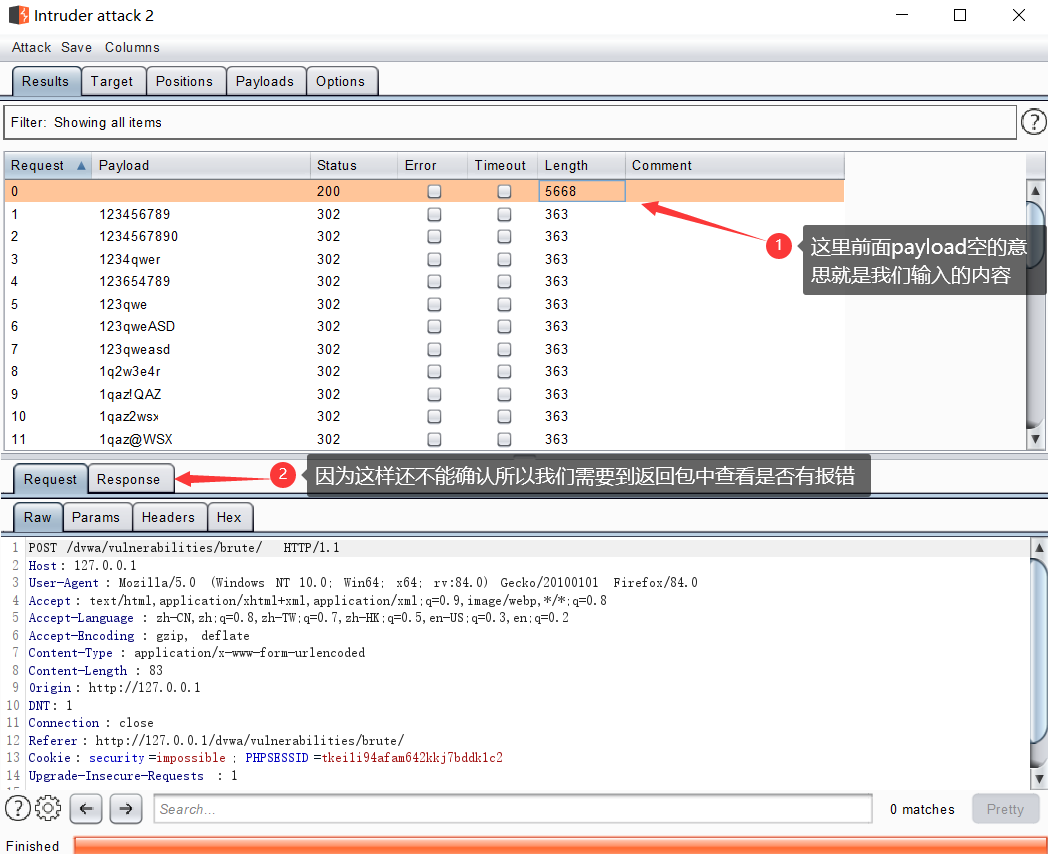Click the POST /dvwa/vulnerabilities/brute/ request line

click(x=184, y=548)
